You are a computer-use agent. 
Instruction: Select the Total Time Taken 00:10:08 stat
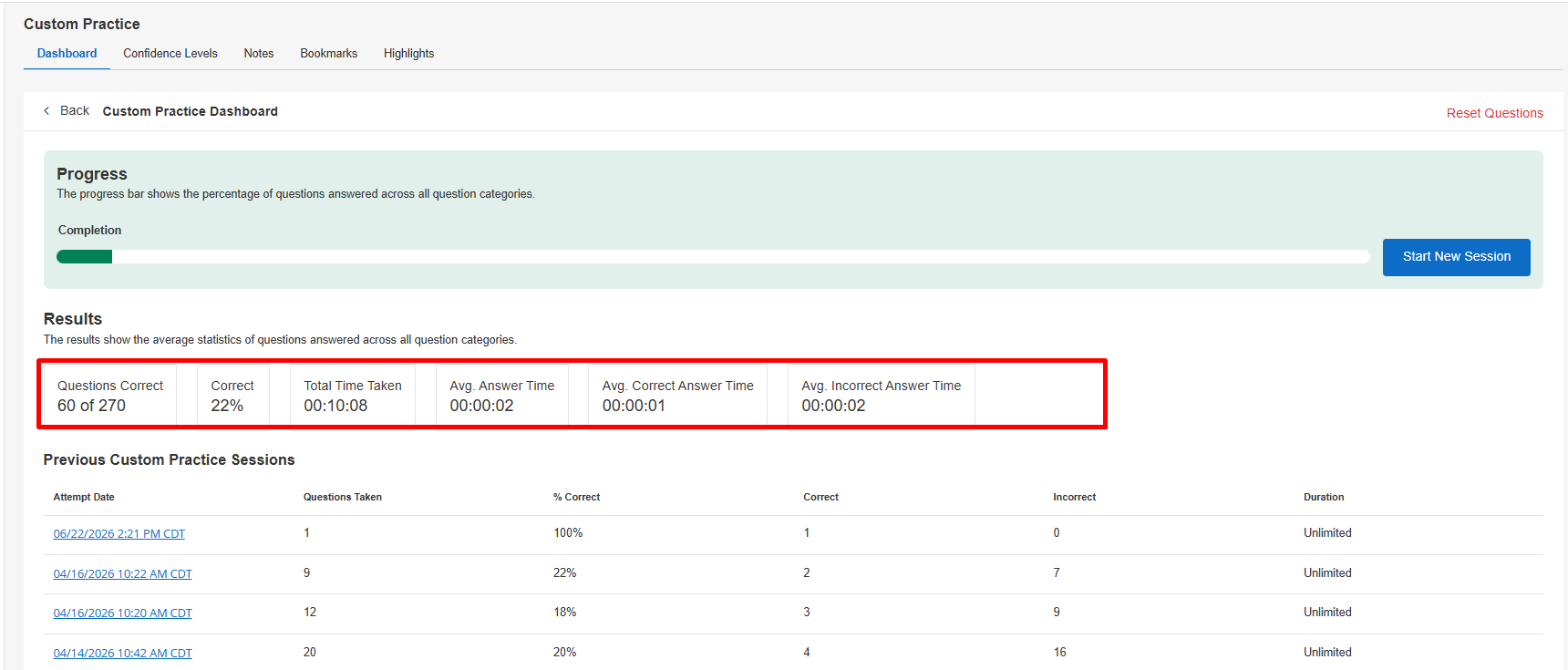353,396
